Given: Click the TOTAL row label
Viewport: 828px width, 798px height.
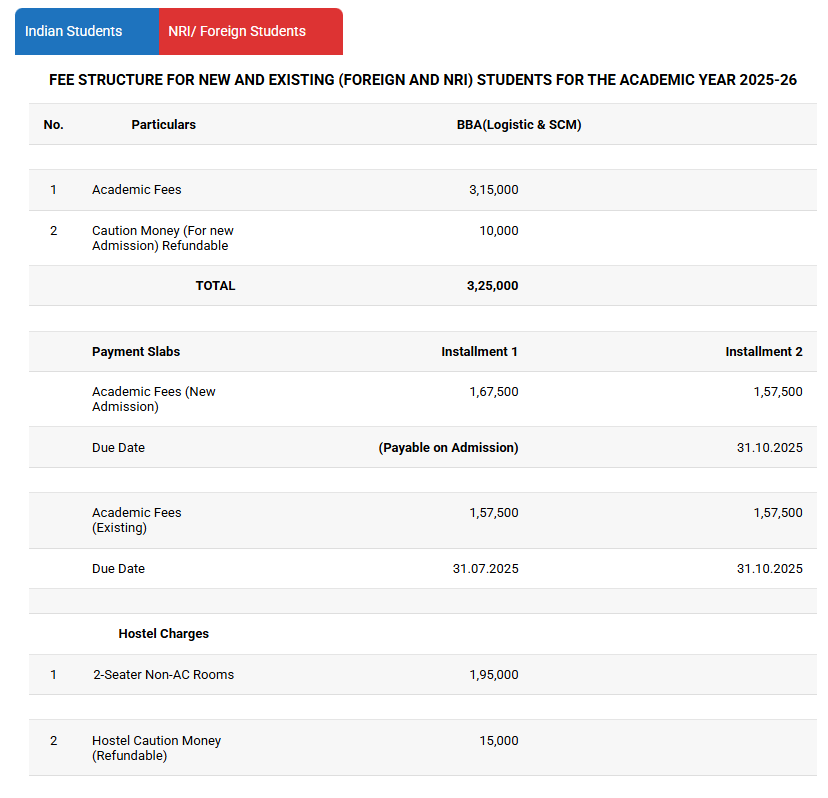Looking at the screenshot, I should [x=215, y=286].
